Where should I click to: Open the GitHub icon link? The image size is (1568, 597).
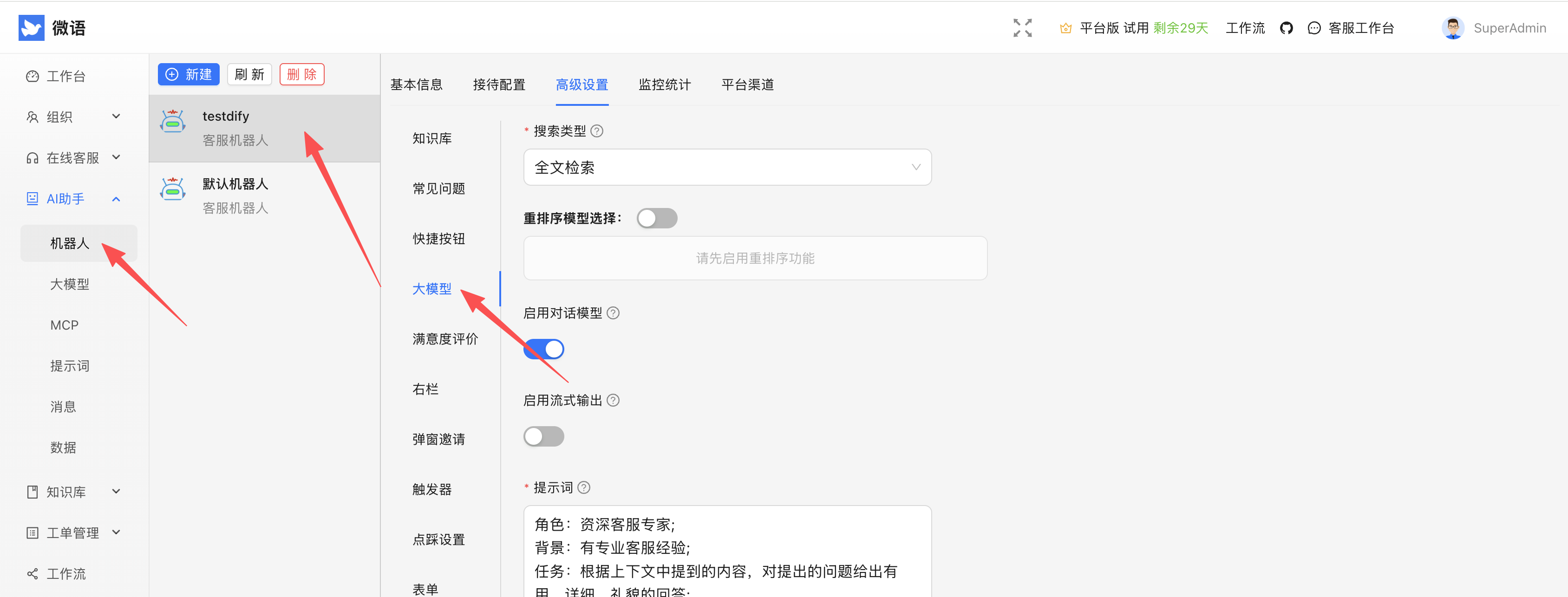click(x=1286, y=28)
